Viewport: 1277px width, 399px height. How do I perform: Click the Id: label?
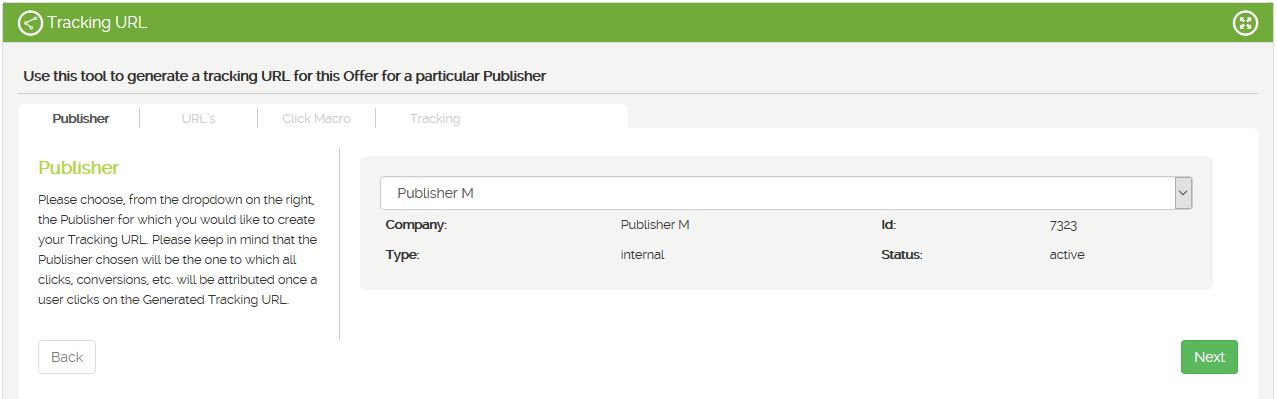tap(889, 225)
